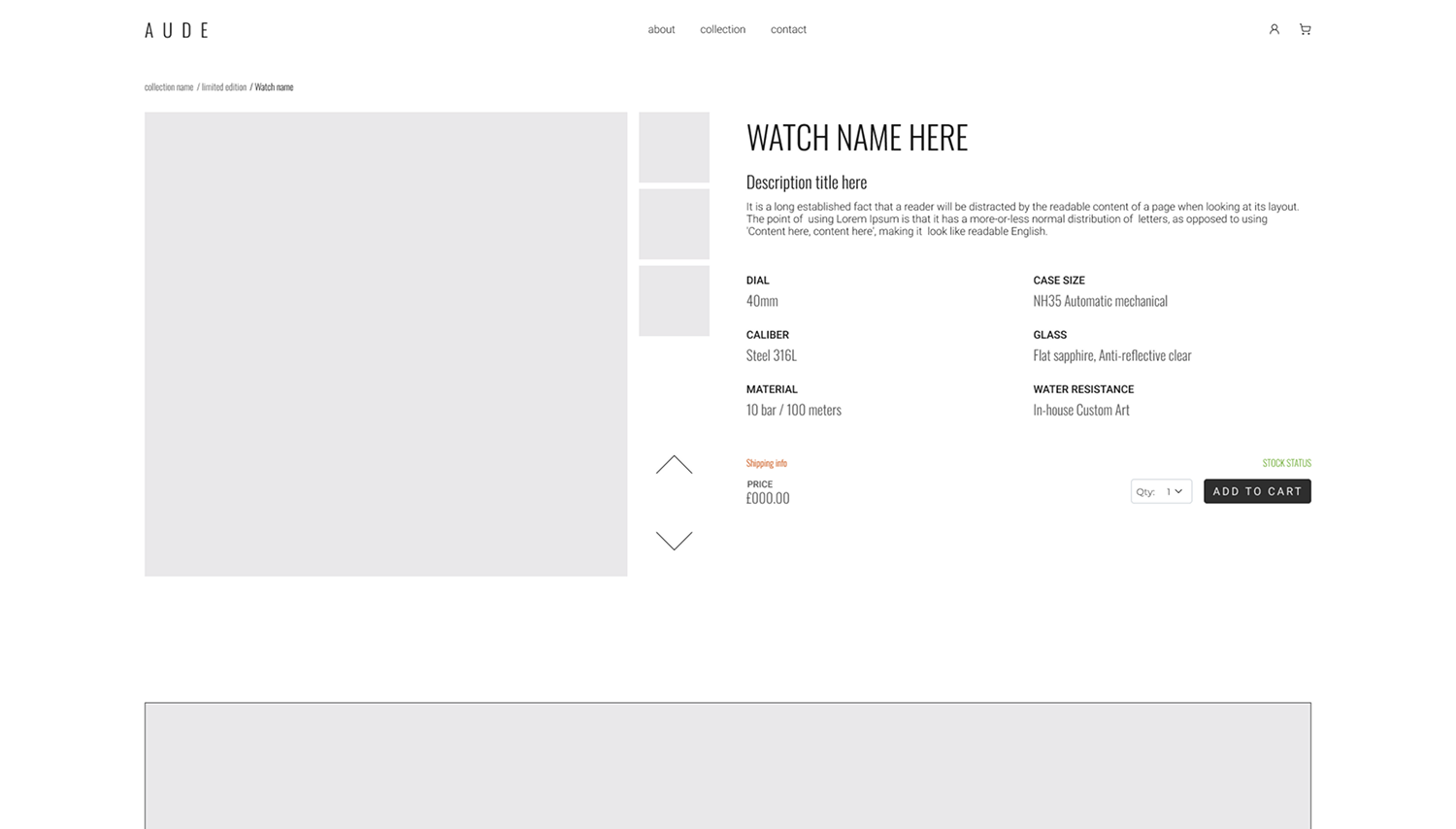Screen dimensions: 1456x829
Task: Click the limited edition breadcrumb entry
Action: [x=222, y=86]
